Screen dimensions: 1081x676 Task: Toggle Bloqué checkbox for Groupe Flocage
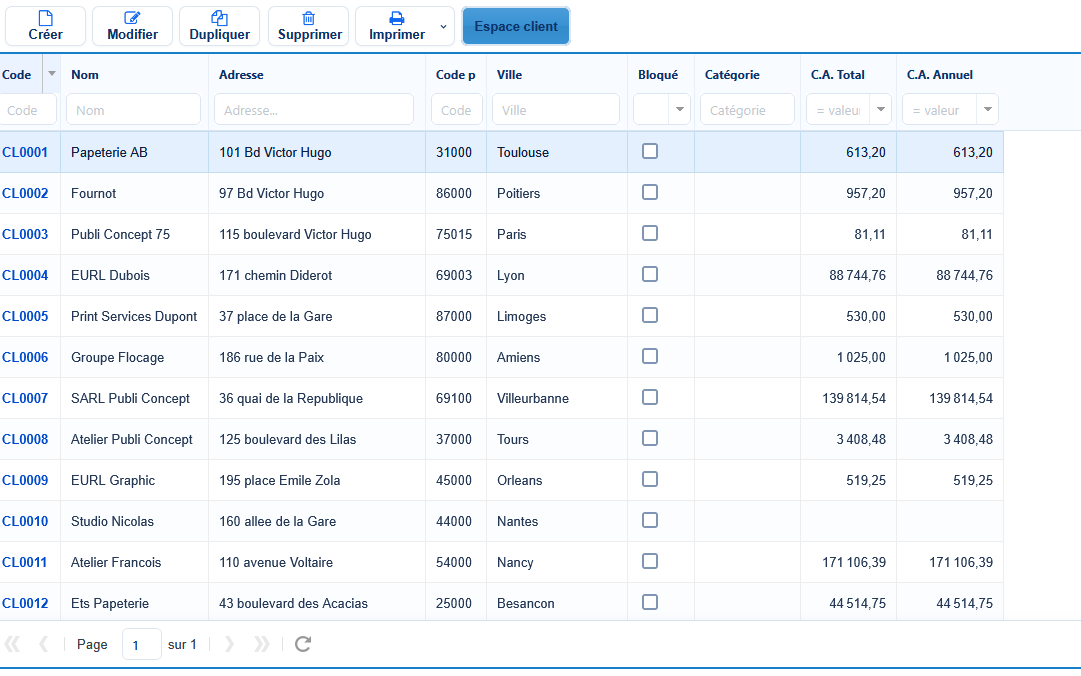coord(649,356)
